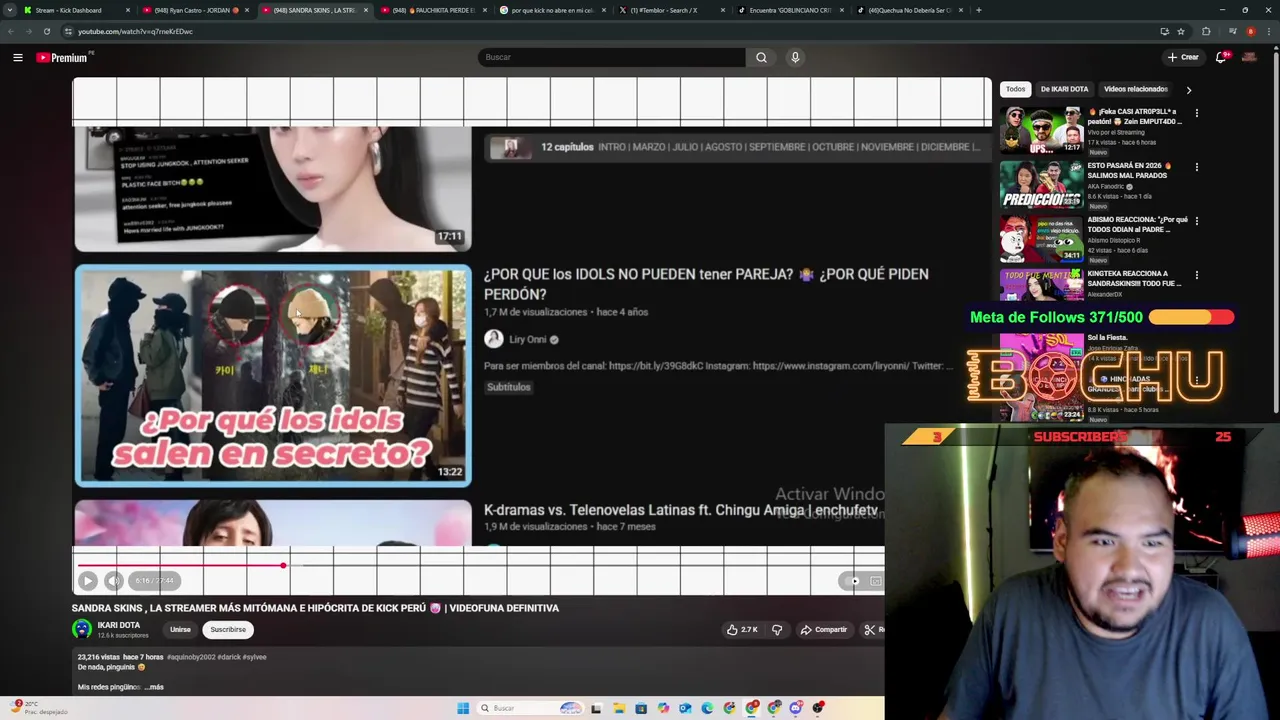Close the SANDRA SKINS browser tab
Screen dimensions: 1280x720
click(365, 10)
